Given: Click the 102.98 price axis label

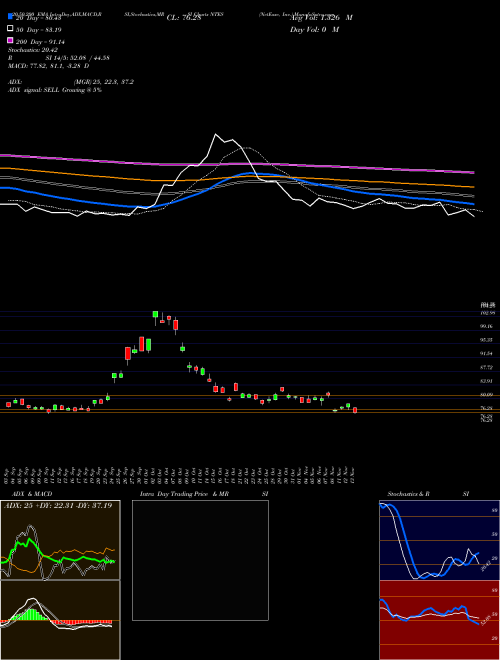Looking at the screenshot, I should point(487,312).
